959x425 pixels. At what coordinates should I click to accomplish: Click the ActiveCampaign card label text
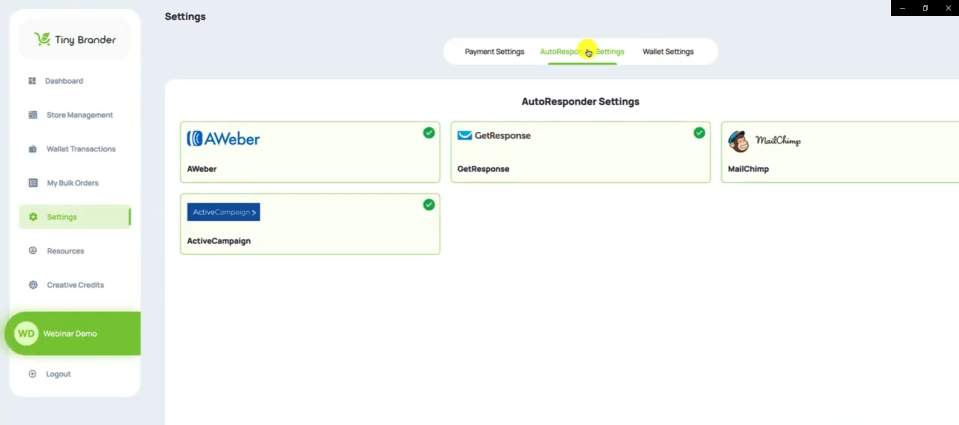pyautogui.click(x=219, y=241)
